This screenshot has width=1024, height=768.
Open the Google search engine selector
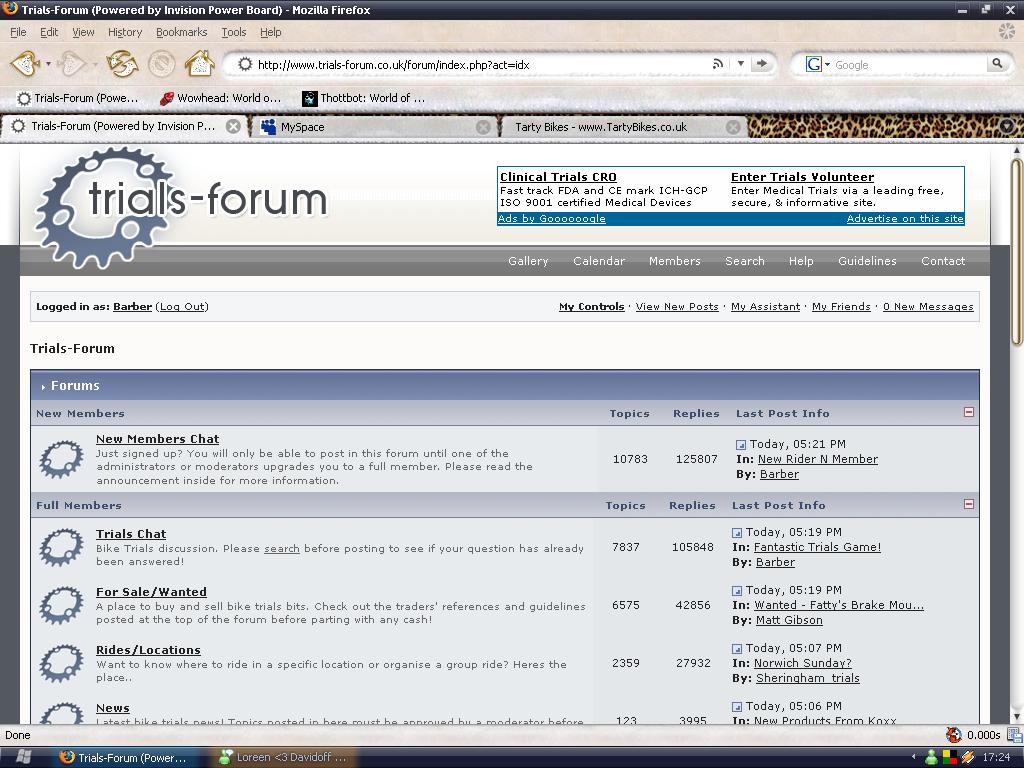point(818,64)
